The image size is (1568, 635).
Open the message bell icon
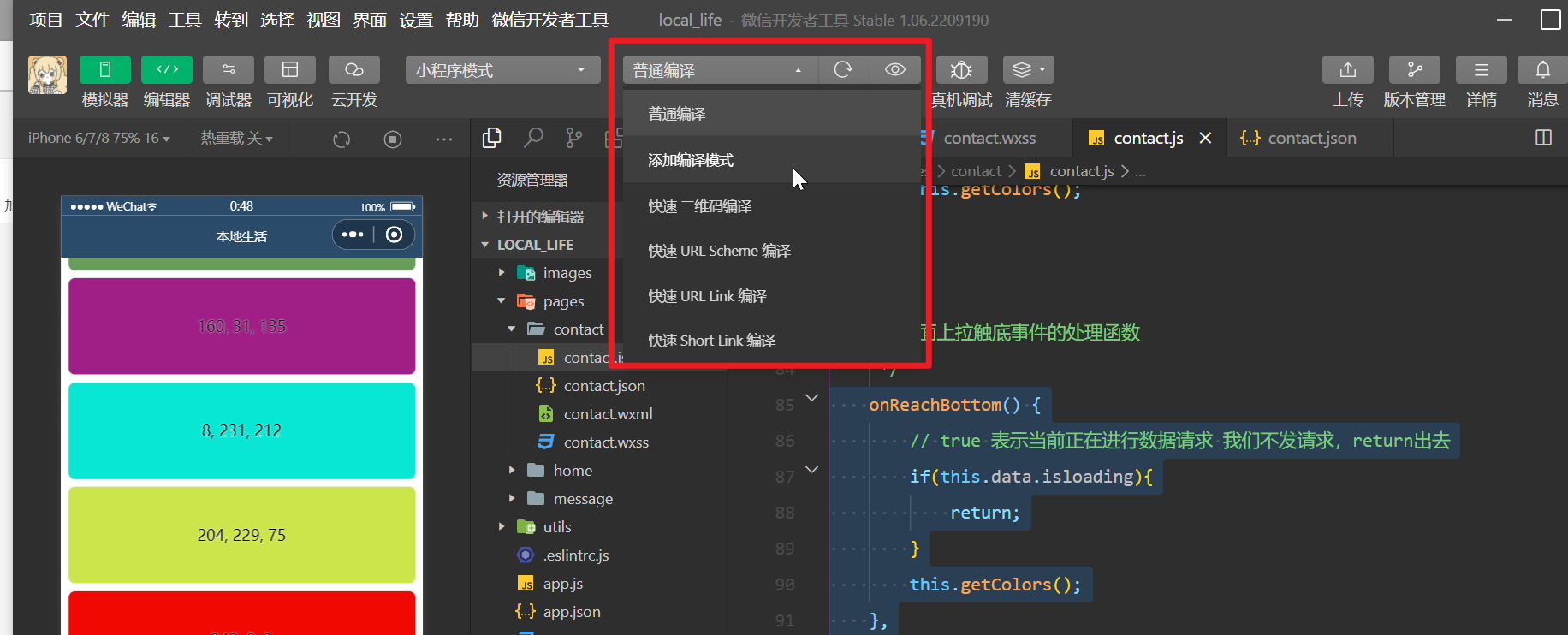point(1542,70)
